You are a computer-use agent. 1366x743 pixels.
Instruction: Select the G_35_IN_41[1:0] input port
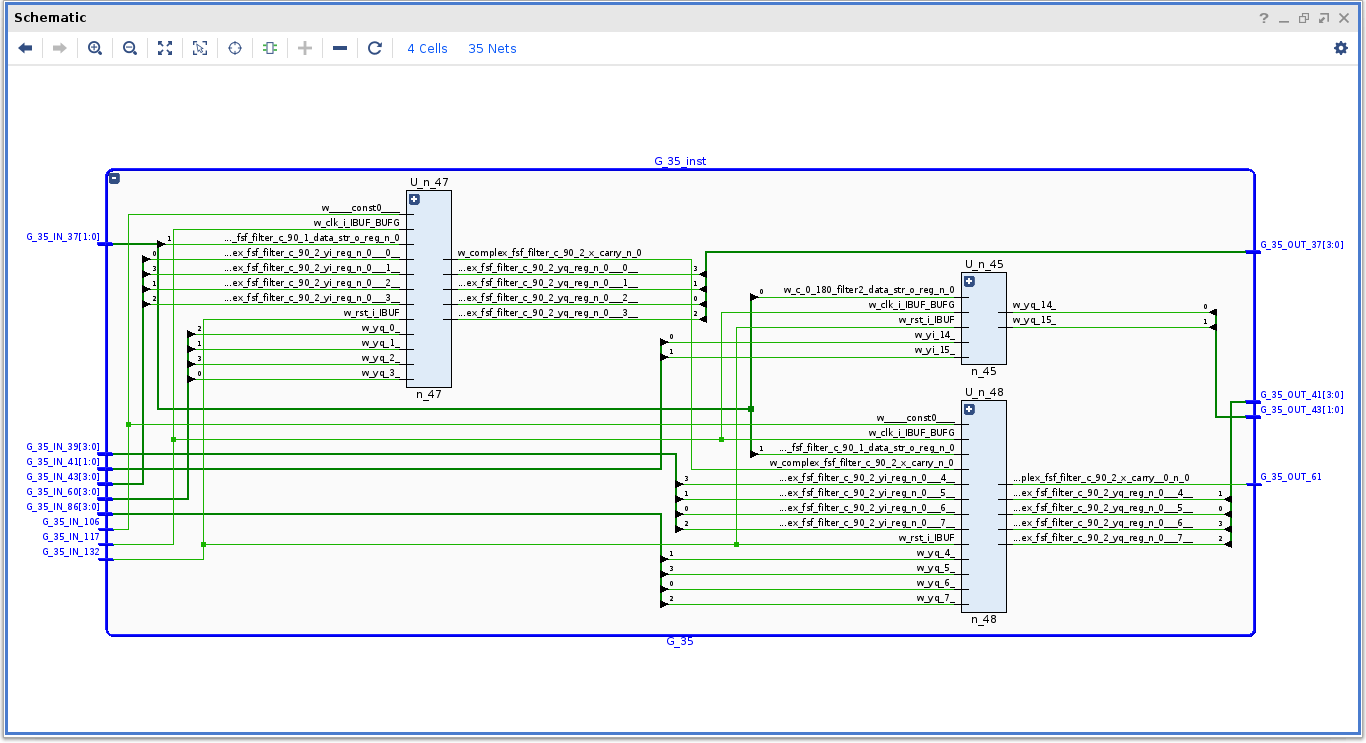[x=62, y=462]
